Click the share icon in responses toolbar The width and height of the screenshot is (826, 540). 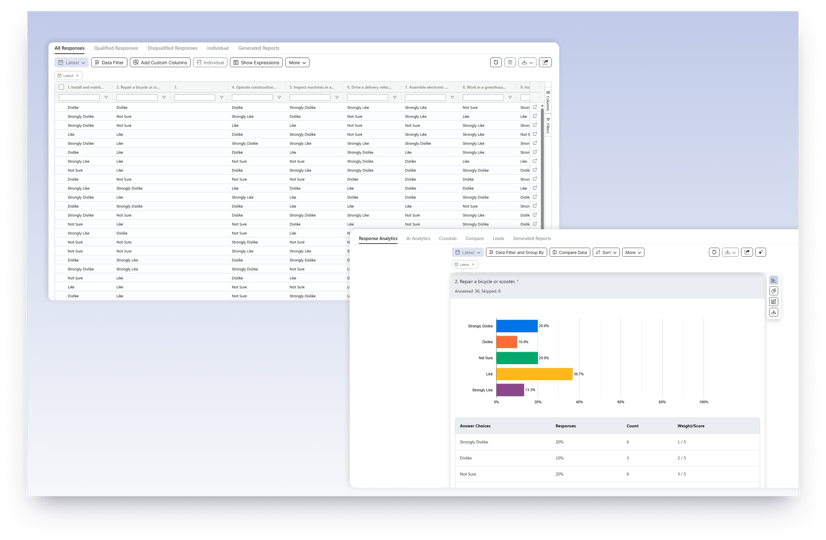[545, 62]
